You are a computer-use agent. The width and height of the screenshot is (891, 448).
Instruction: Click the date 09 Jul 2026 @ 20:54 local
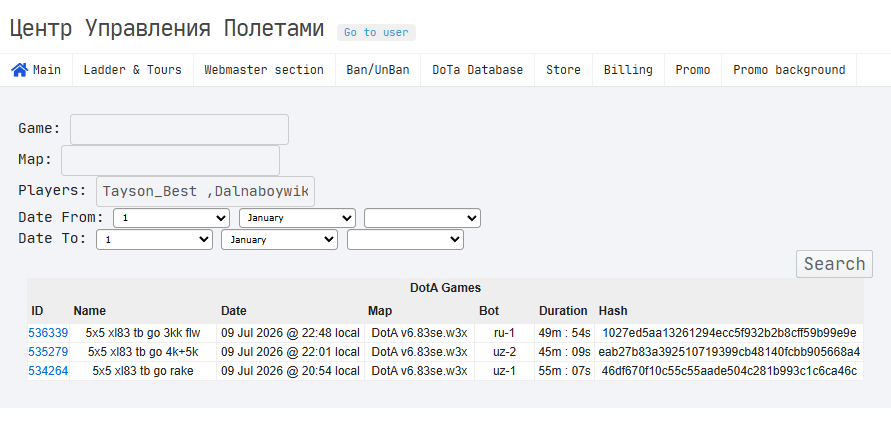(290, 371)
